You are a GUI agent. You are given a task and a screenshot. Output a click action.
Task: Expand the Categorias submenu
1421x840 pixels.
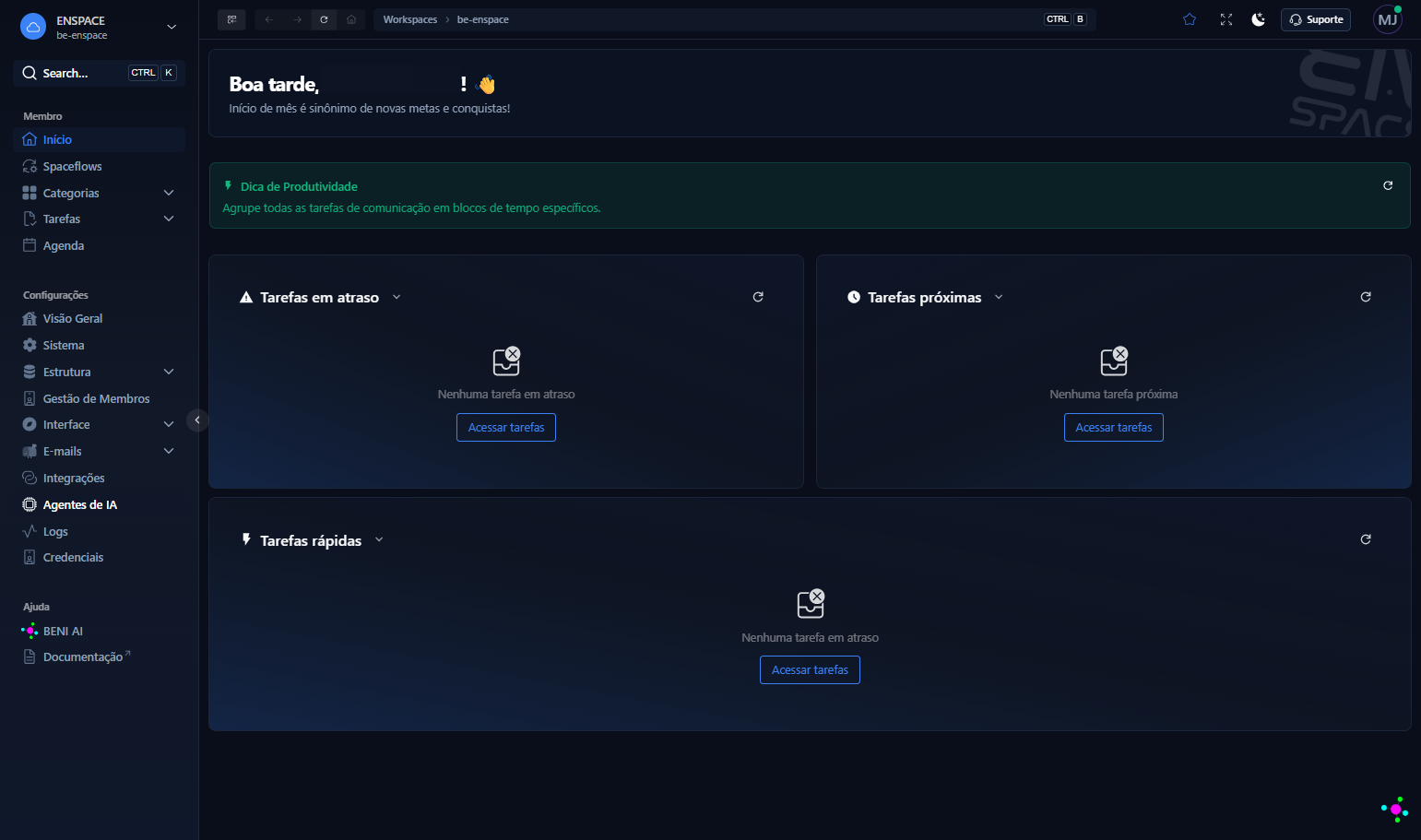(169, 193)
